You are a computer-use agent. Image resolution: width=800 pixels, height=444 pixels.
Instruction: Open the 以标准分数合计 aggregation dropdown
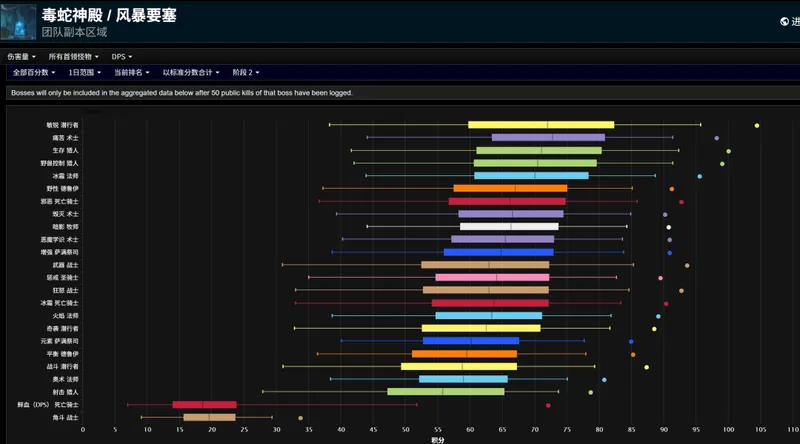point(192,73)
